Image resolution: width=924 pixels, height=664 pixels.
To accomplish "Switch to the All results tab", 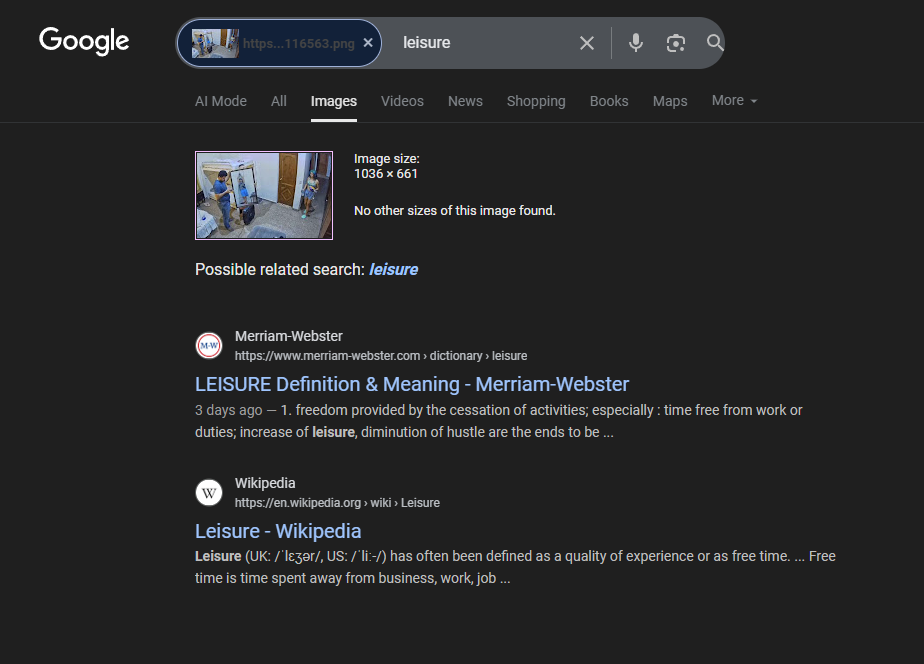I will (279, 101).
